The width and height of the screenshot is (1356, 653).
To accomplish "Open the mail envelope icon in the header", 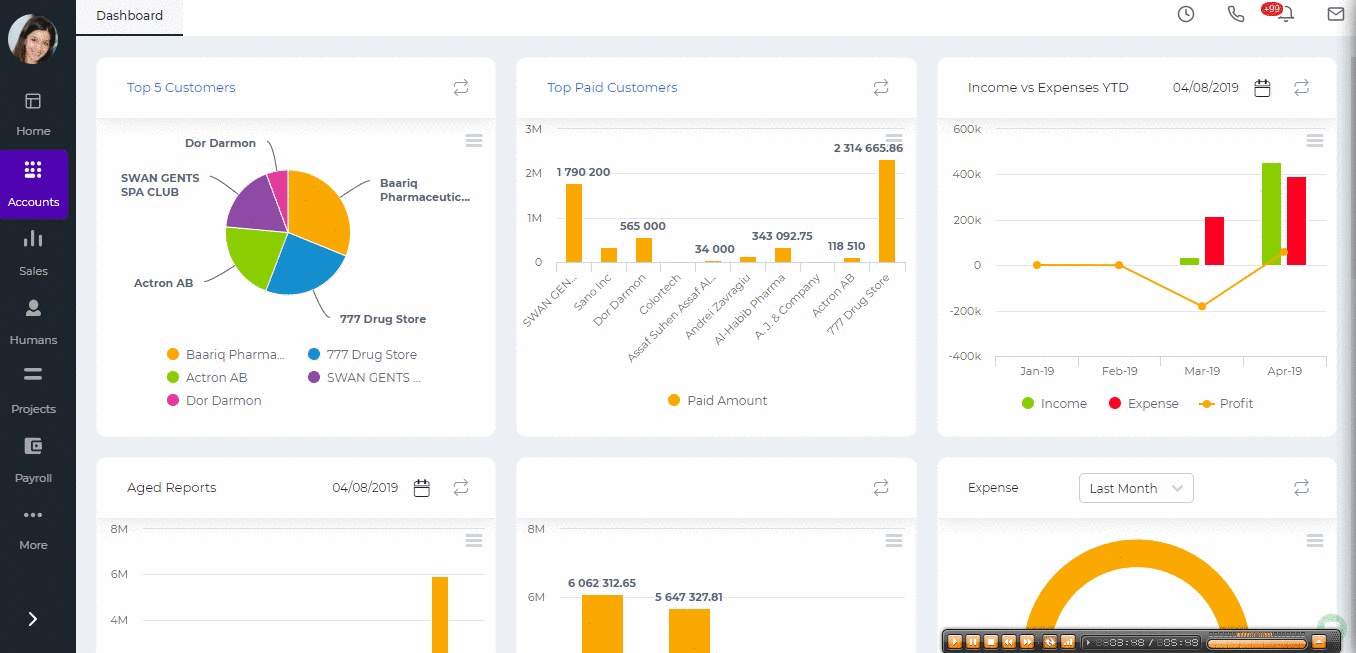I will (x=1336, y=14).
